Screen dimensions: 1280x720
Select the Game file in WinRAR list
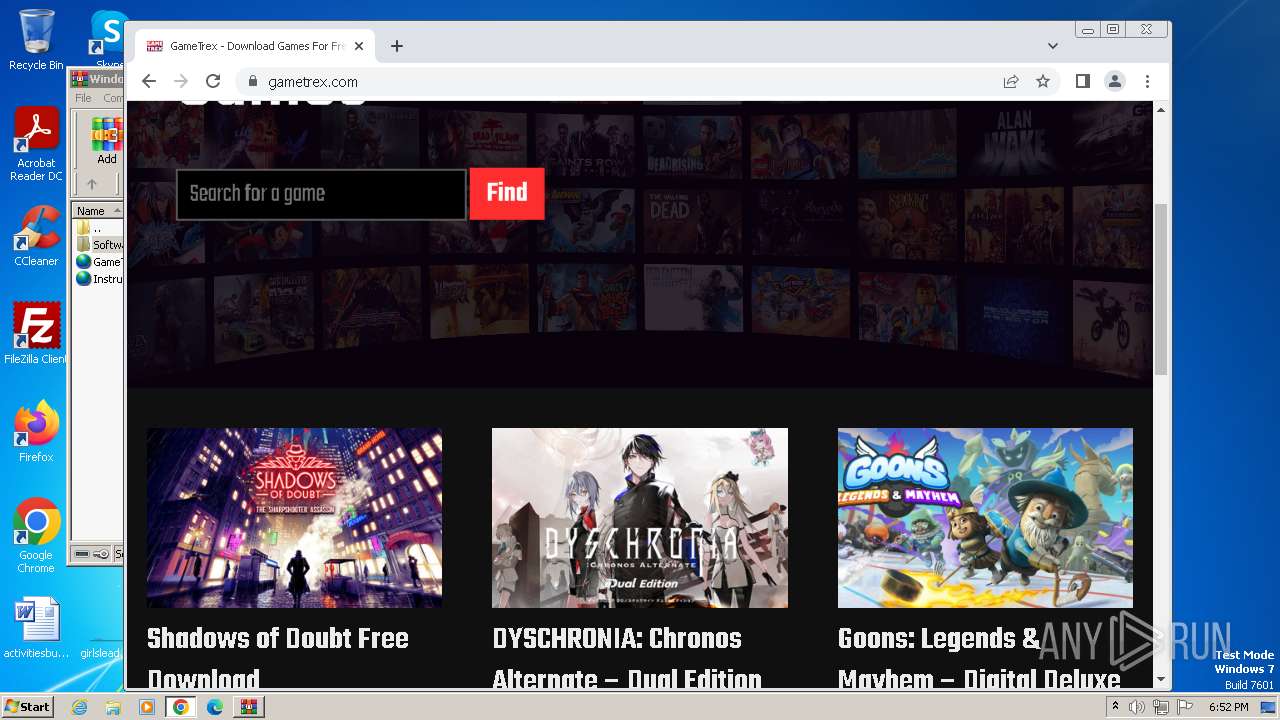[99, 262]
